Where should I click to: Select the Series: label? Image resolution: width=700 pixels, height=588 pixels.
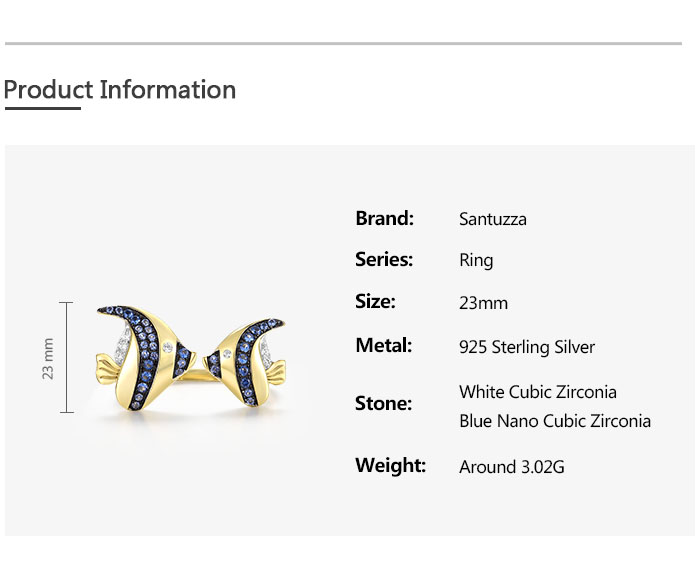click(x=384, y=260)
